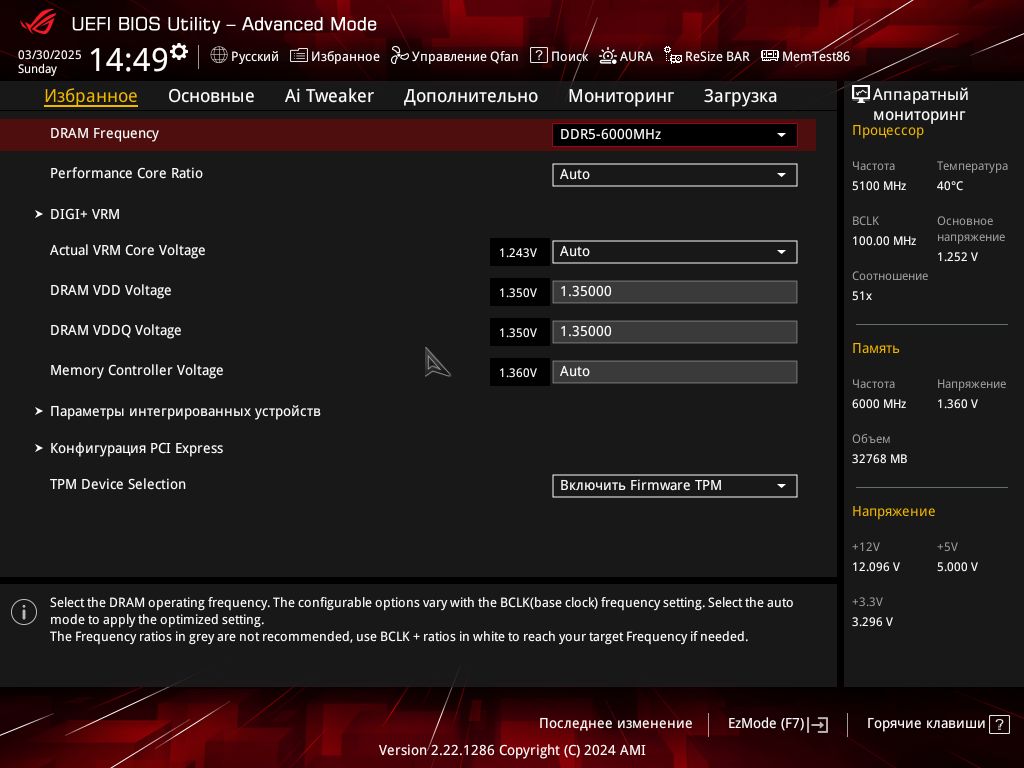Click the Память section heading
The image size is (1024, 768).
point(876,349)
